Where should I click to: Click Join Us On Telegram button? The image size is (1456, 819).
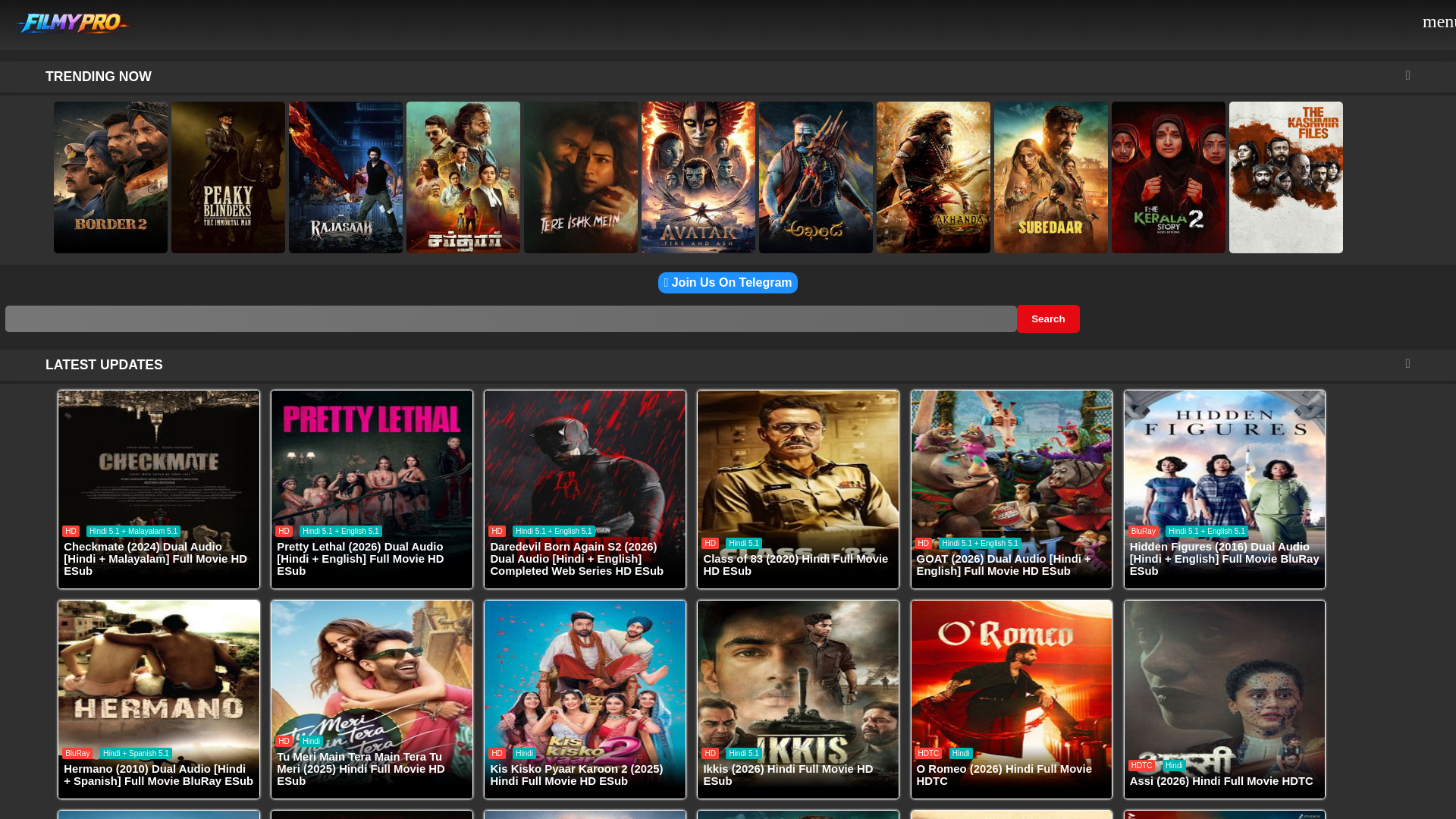click(x=728, y=283)
